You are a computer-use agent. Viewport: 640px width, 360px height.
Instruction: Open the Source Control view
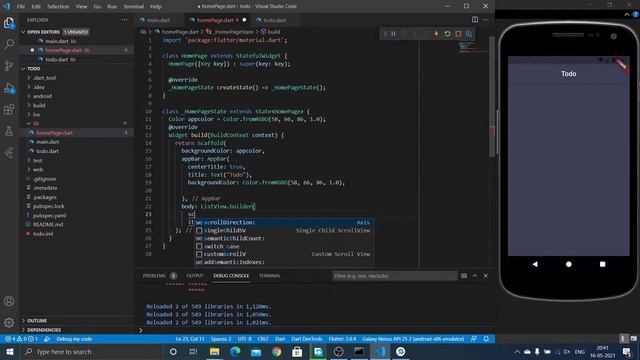coord(9,66)
